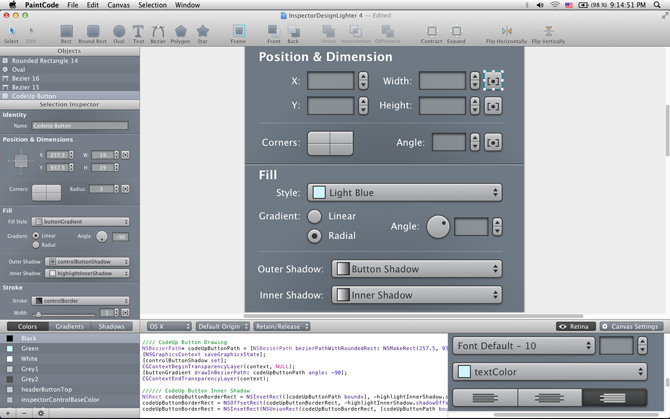Screen dimensions: 670x419
Task: Open controlBorder Stroke dropdown
Action: [x=80, y=301]
